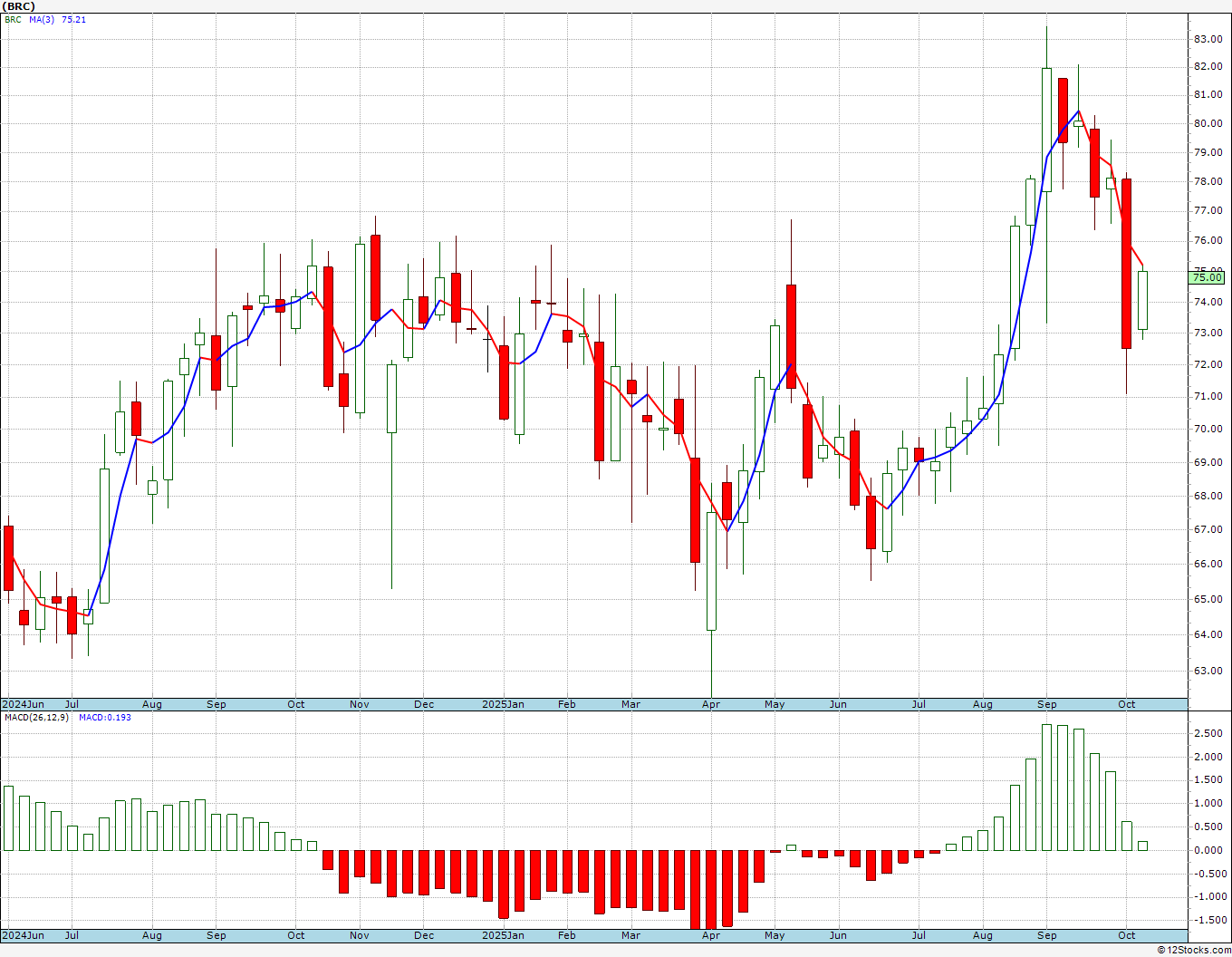Select Mar on the price chart time axis
Screen dimensions: 1232x957
(631, 704)
